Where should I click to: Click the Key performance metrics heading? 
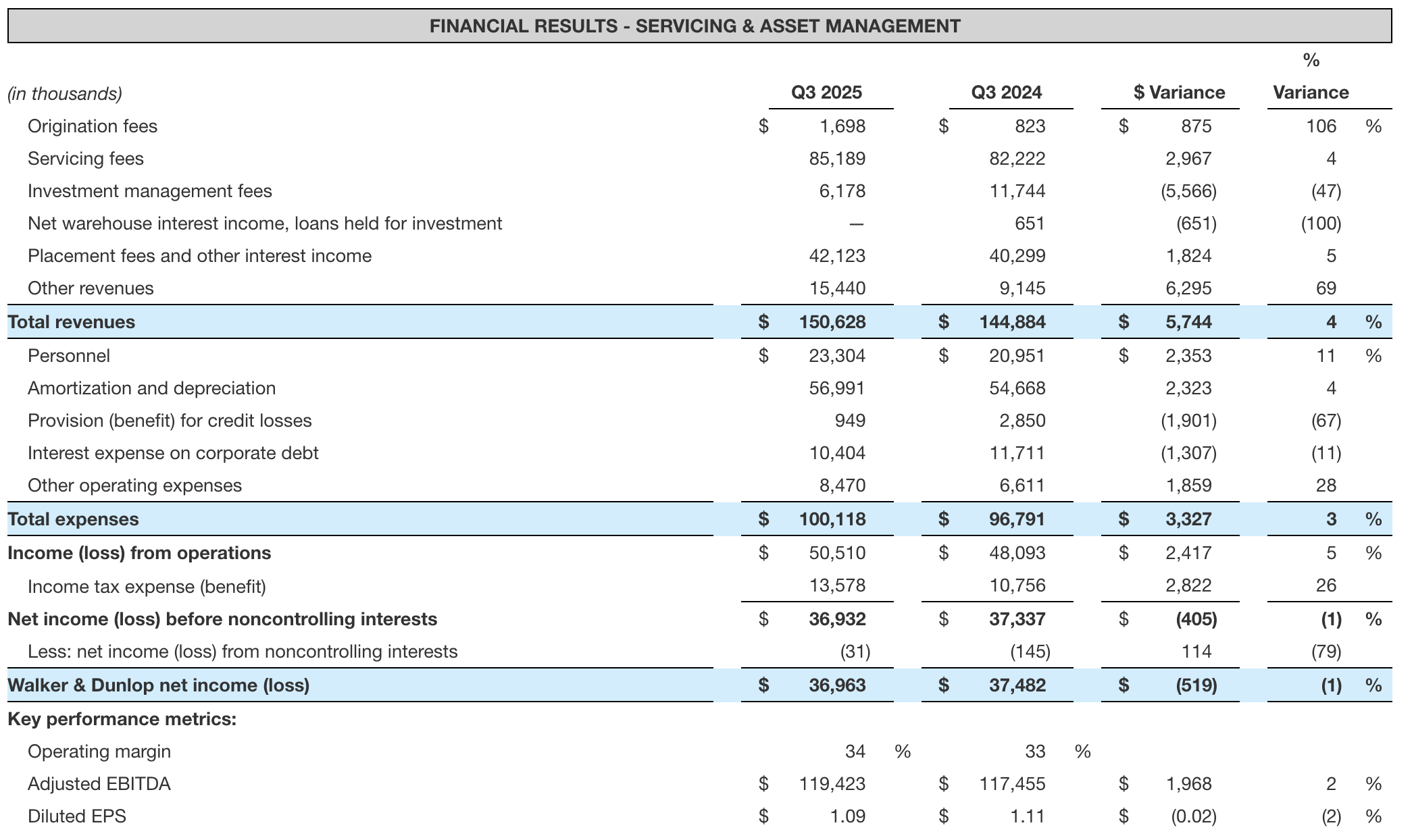tap(122, 719)
